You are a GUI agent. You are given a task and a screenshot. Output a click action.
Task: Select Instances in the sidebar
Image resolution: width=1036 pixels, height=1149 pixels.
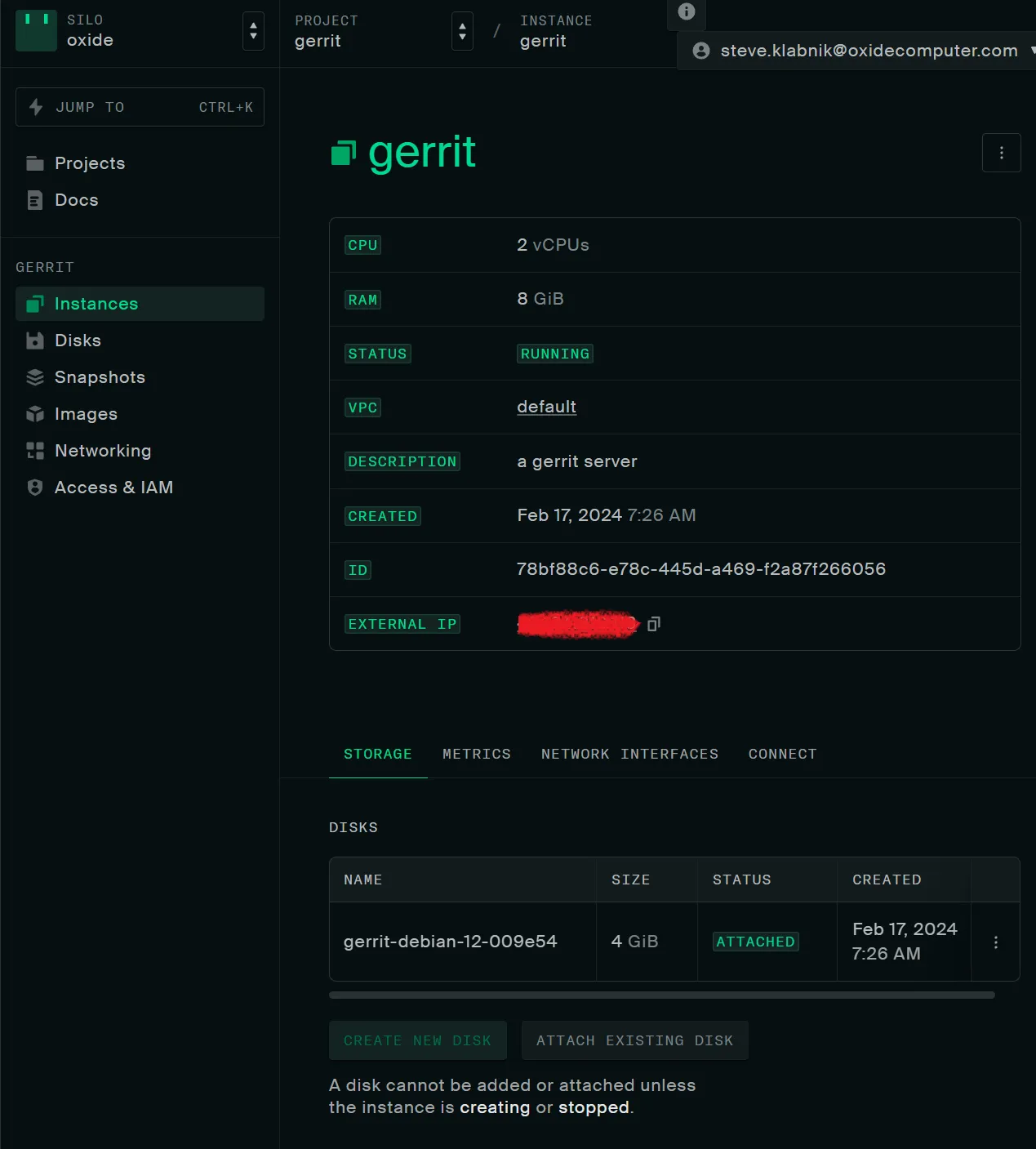140,304
